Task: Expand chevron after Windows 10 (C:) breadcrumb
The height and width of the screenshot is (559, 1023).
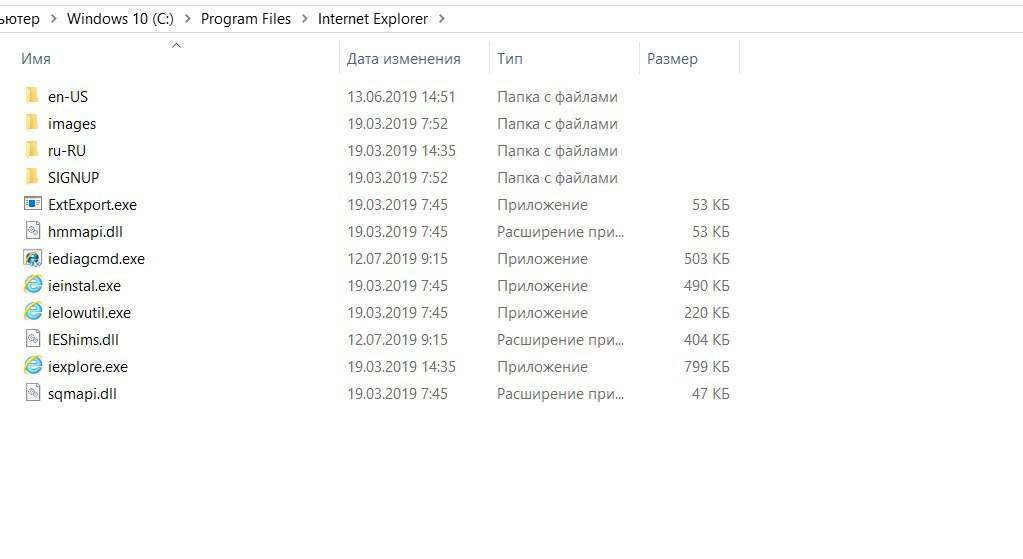Action: tap(188, 19)
